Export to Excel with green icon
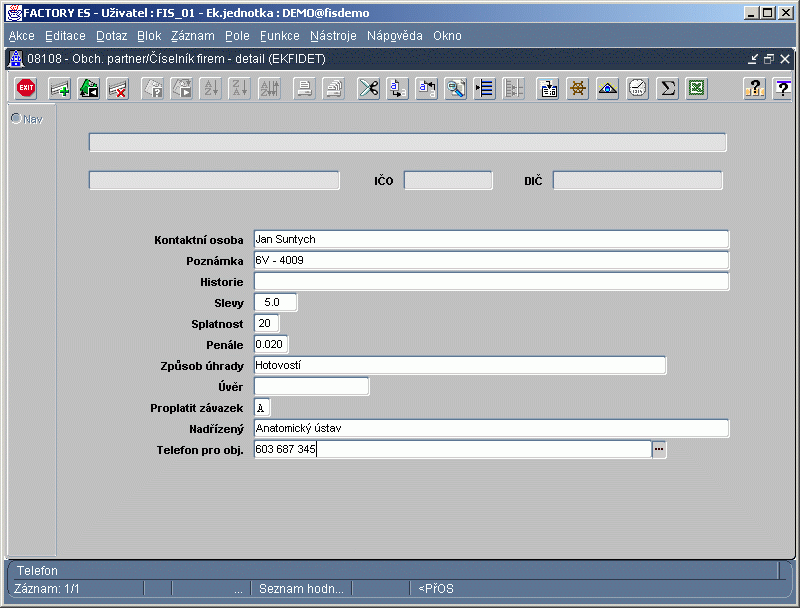 (x=697, y=89)
